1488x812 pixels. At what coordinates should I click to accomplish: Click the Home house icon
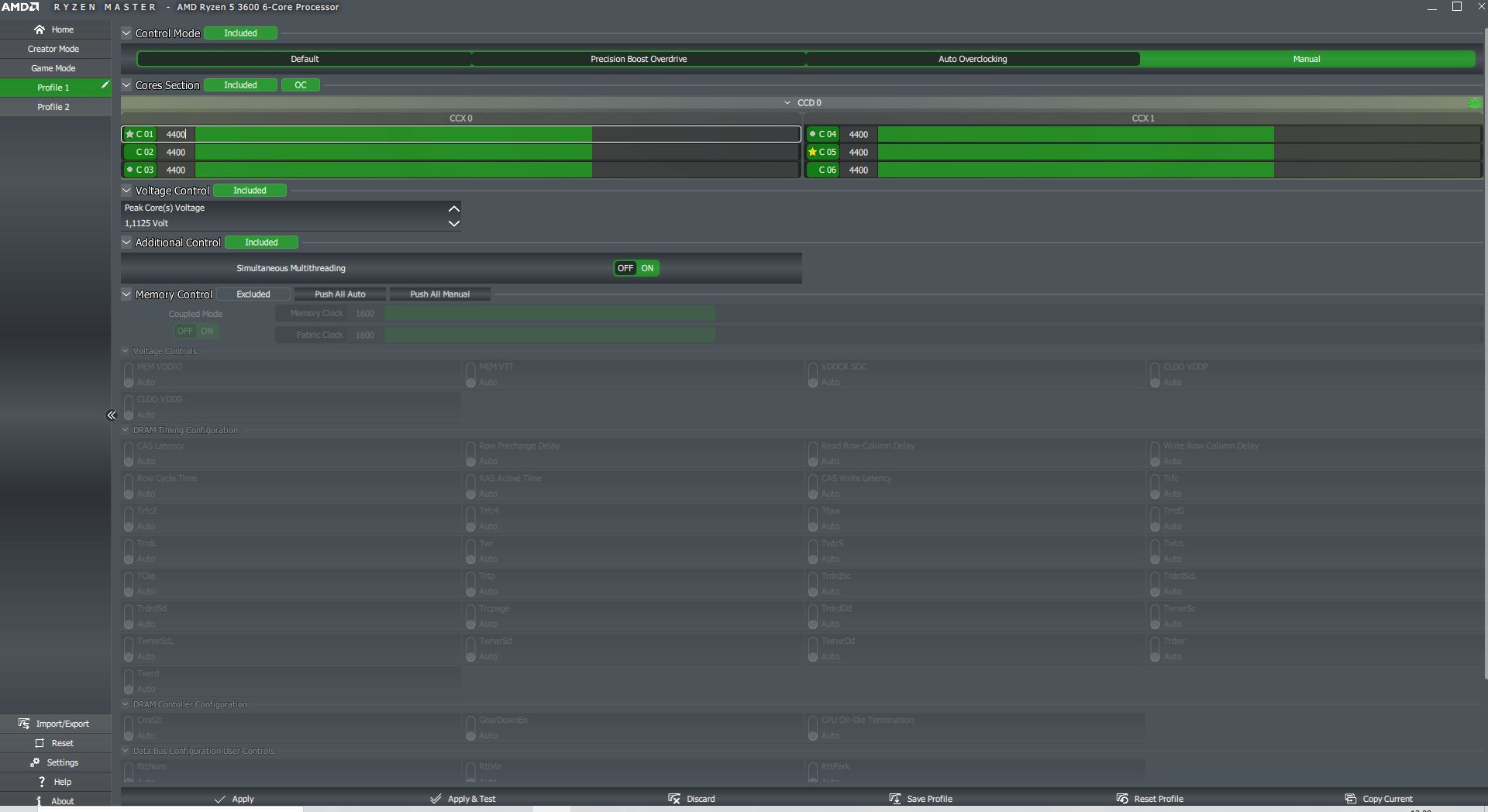[40, 29]
